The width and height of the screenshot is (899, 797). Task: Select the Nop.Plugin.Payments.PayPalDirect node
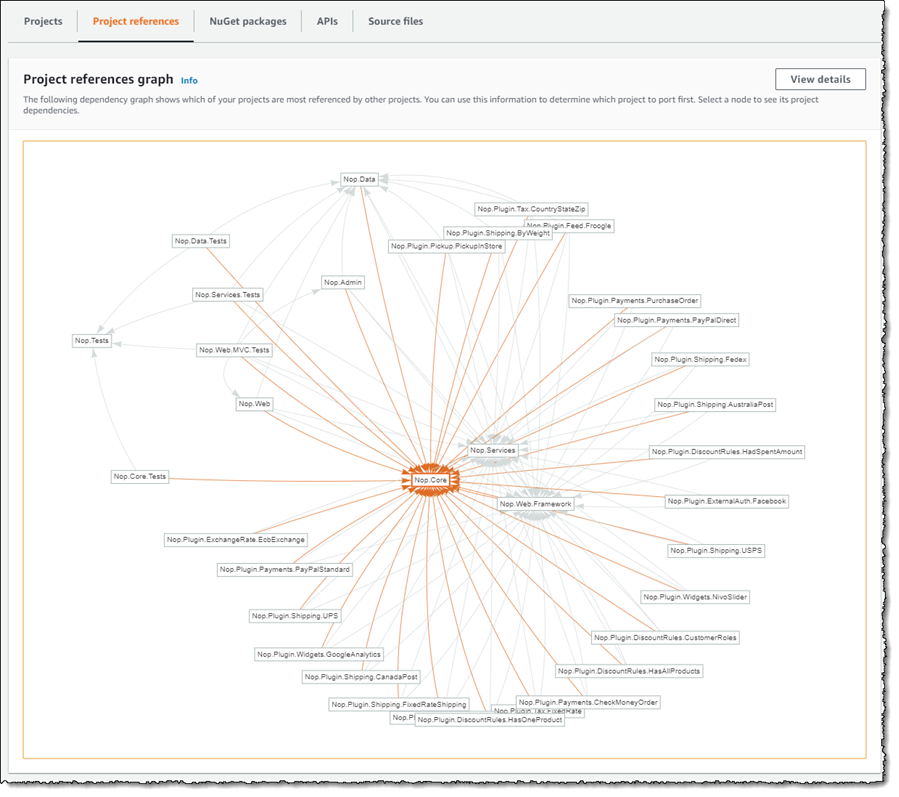[676, 320]
